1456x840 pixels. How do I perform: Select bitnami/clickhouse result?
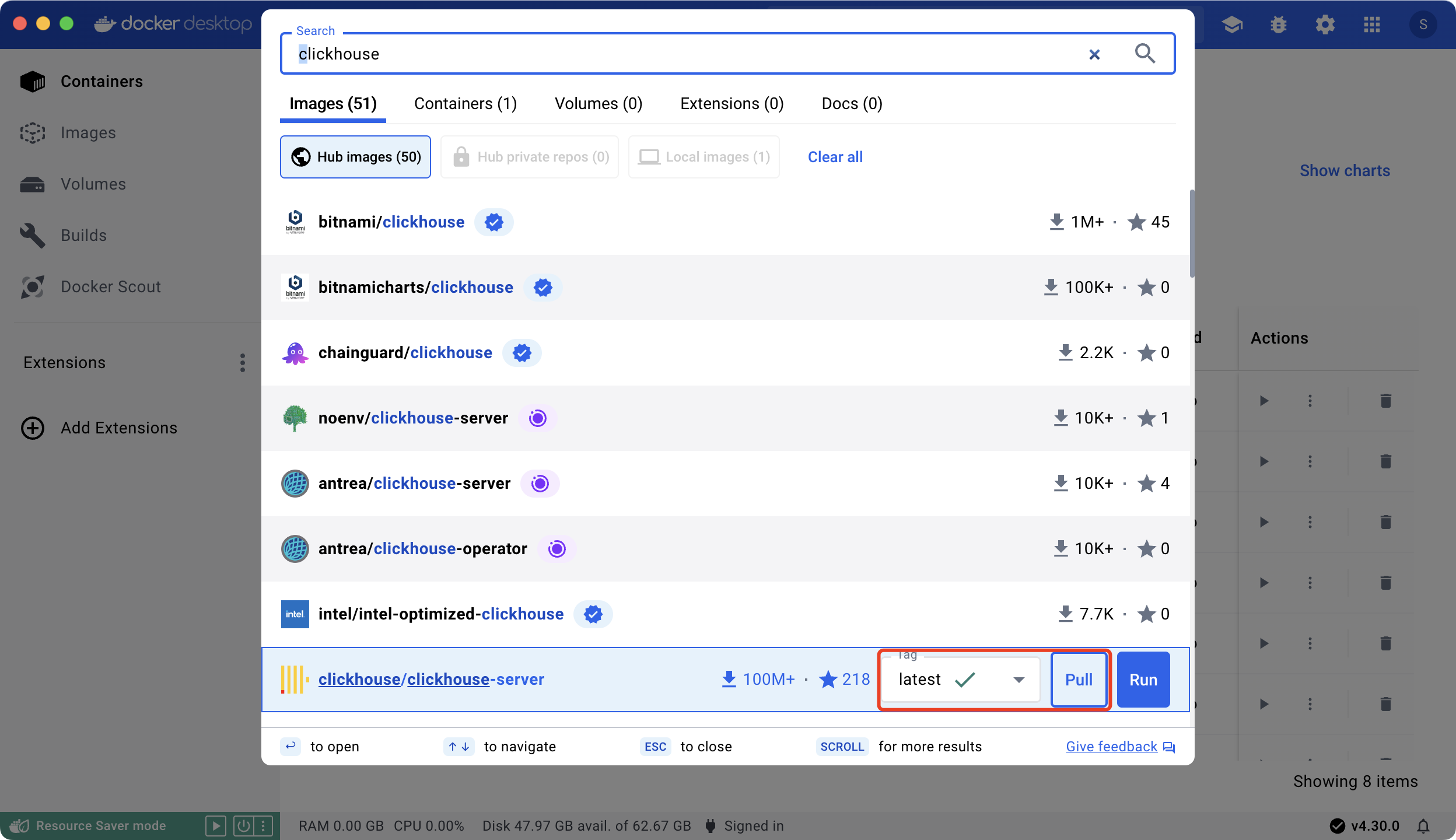726,222
